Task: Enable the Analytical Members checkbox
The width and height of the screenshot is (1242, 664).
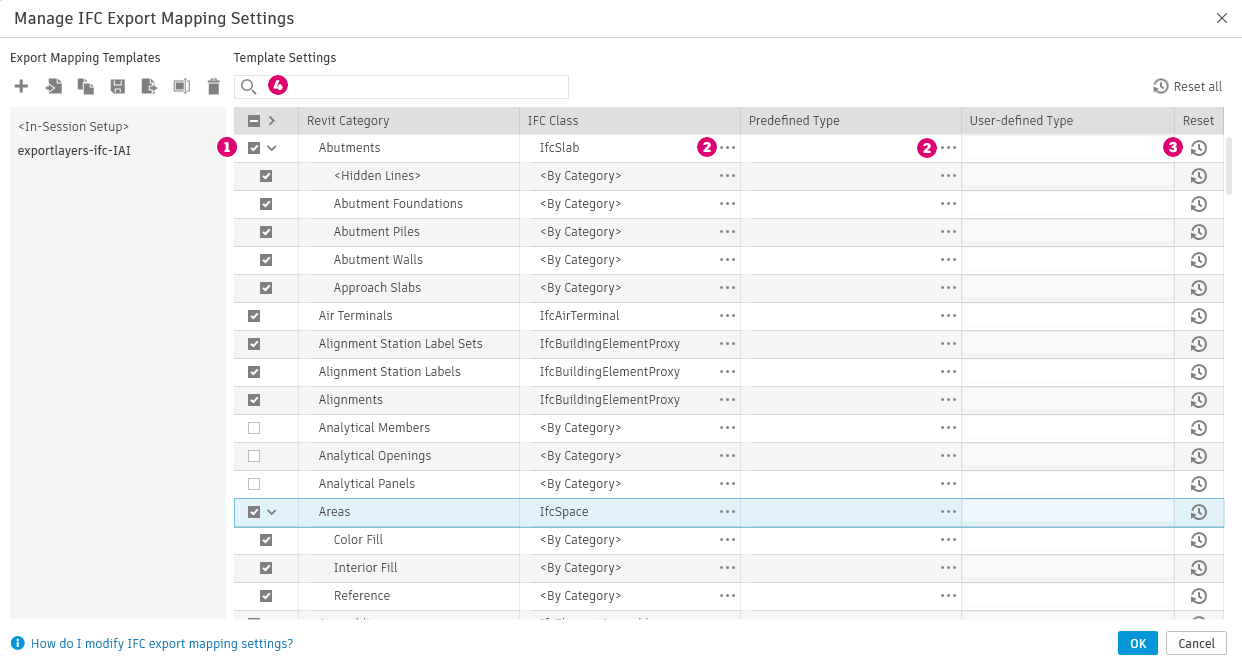Action: pyautogui.click(x=254, y=428)
